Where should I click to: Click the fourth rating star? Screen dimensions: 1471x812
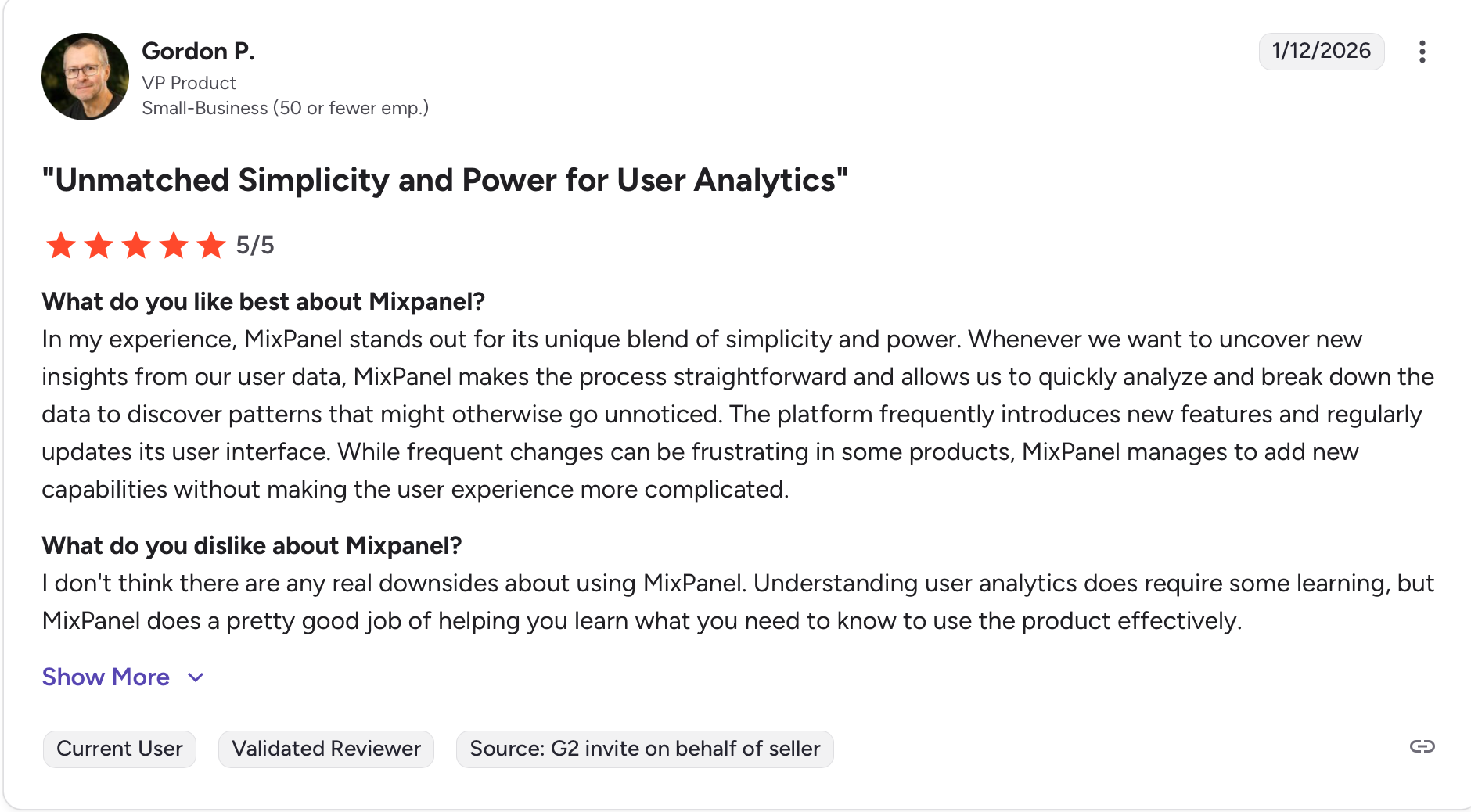click(x=174, y=246)
